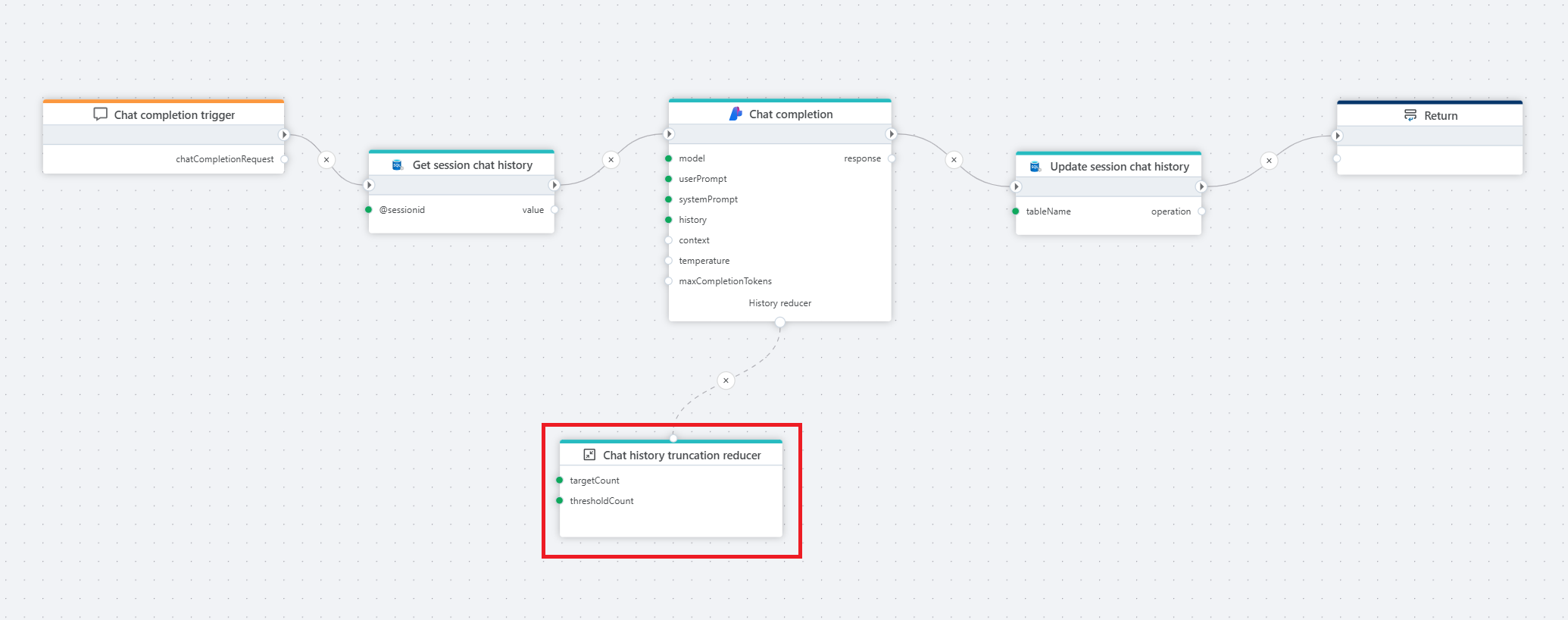
Task: Click the chat bubble icon on trigger node
Action: [x=100, y=114]
